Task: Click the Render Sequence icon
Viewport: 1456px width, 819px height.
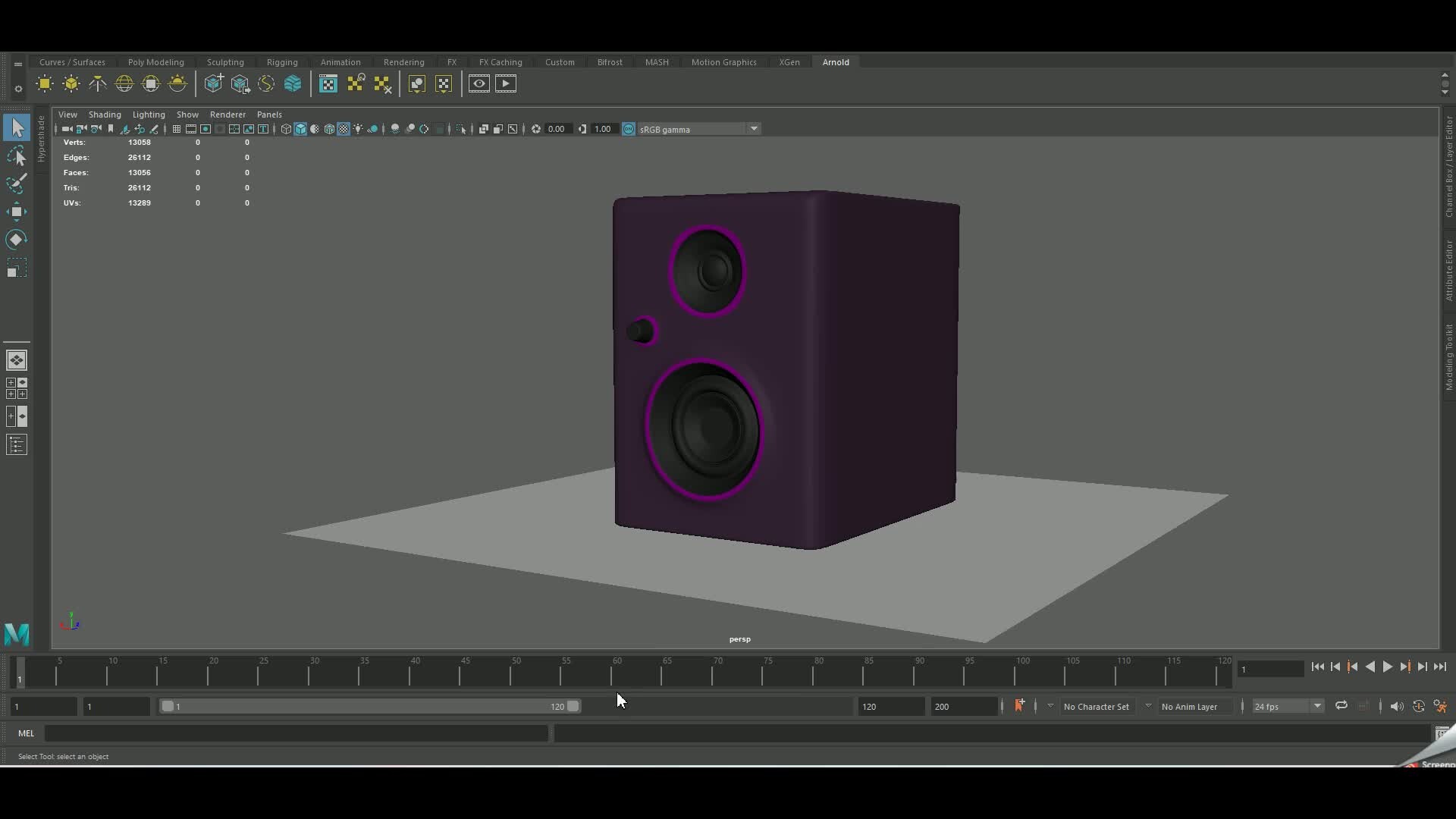Action: click(x=506, y=83)
